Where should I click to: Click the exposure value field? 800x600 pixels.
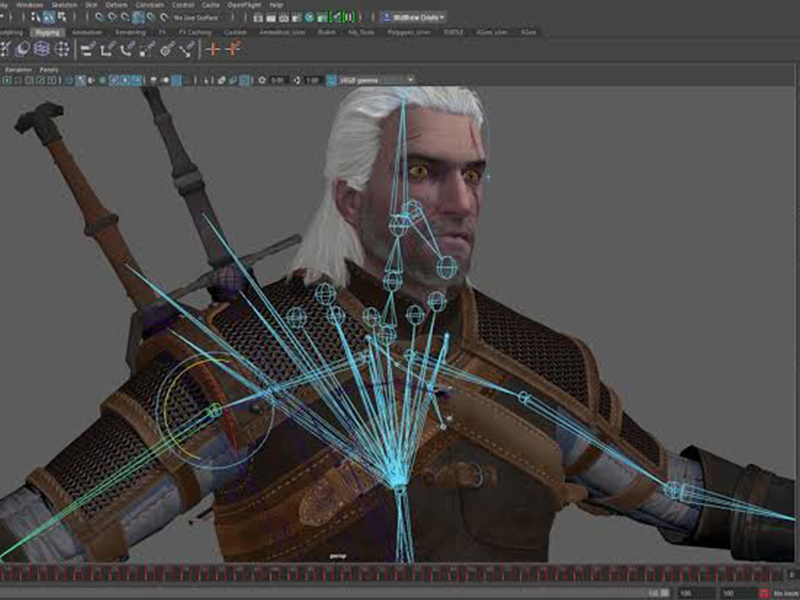click(x=277, y=81)
